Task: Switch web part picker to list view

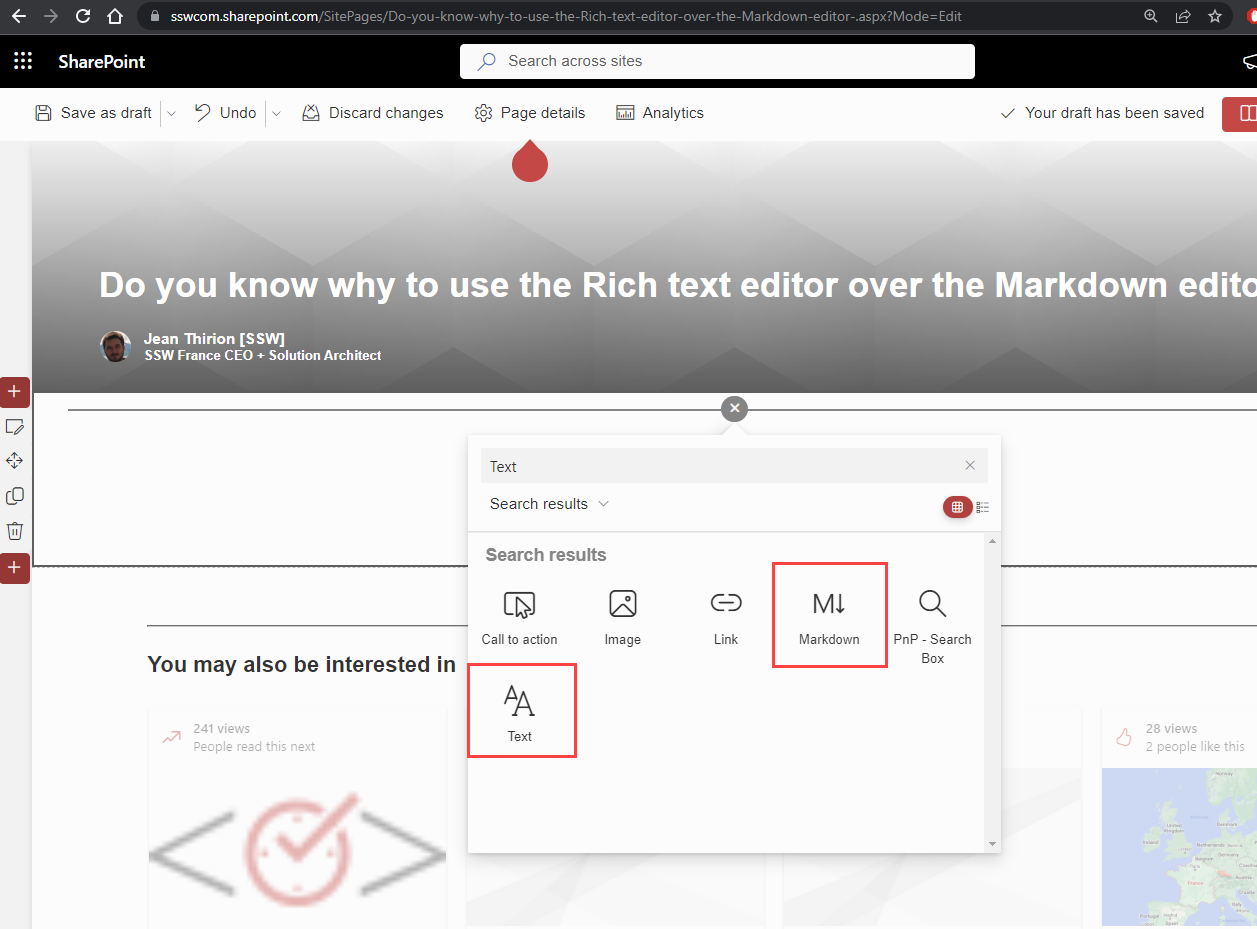Action: [983, 507]
